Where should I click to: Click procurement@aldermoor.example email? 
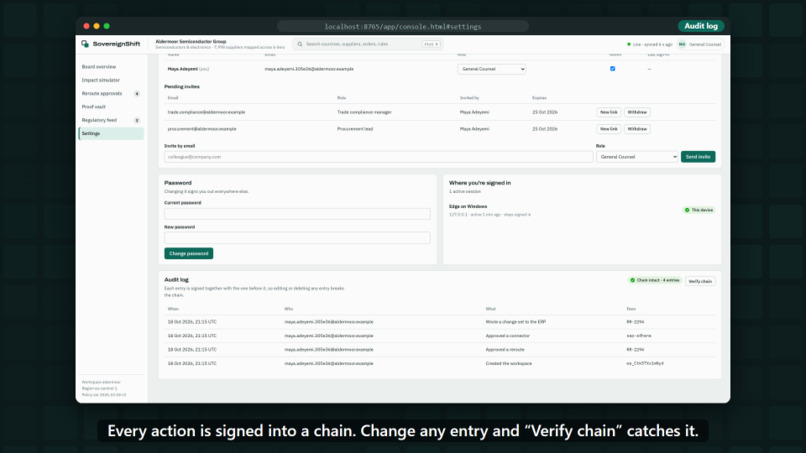pyautogui.click(x=202, y=129)
